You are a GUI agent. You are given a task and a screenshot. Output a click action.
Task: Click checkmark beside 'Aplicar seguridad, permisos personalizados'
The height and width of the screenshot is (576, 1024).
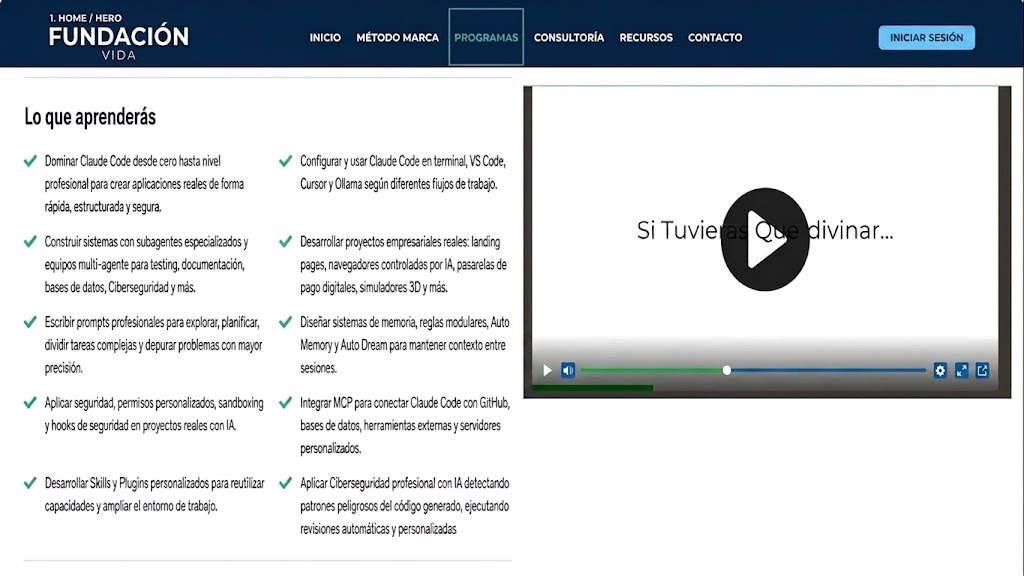(30, 403)
